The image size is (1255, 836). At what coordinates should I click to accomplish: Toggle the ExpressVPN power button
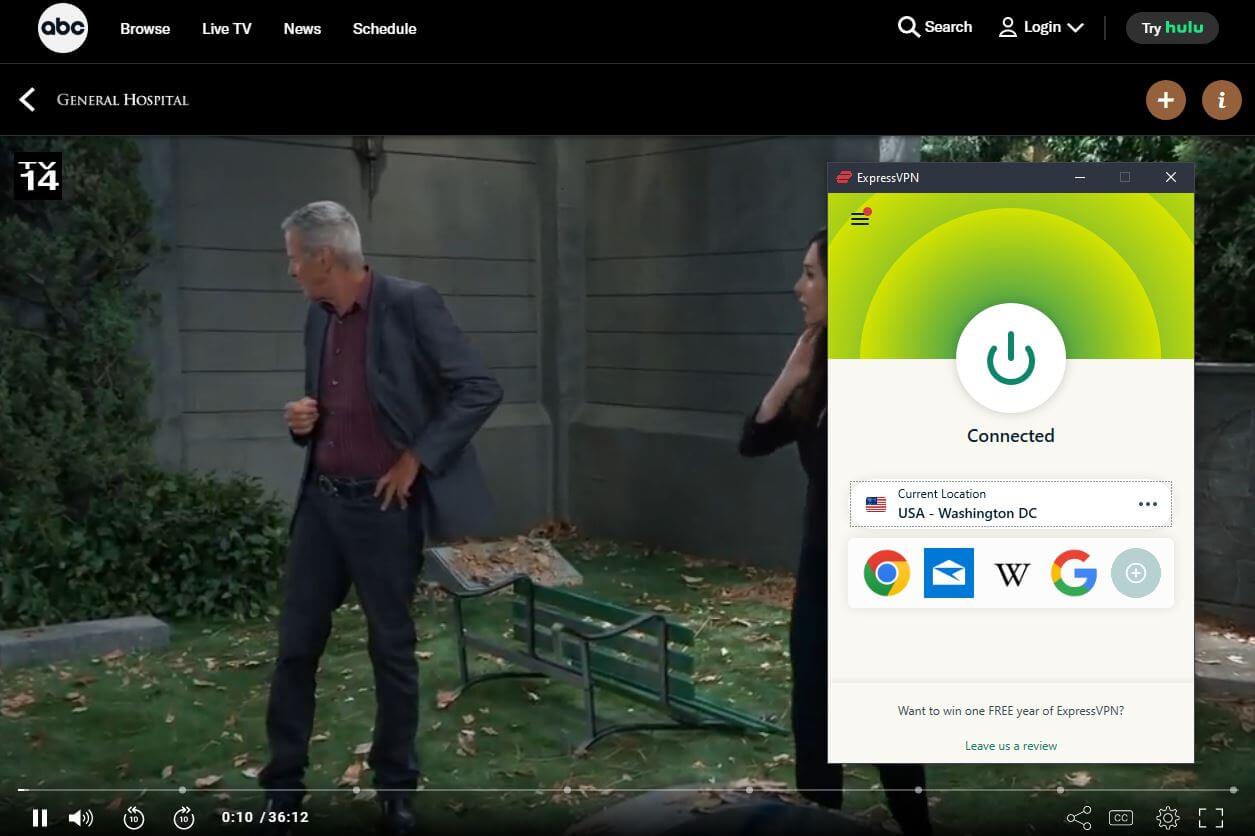coord(1011,359)
